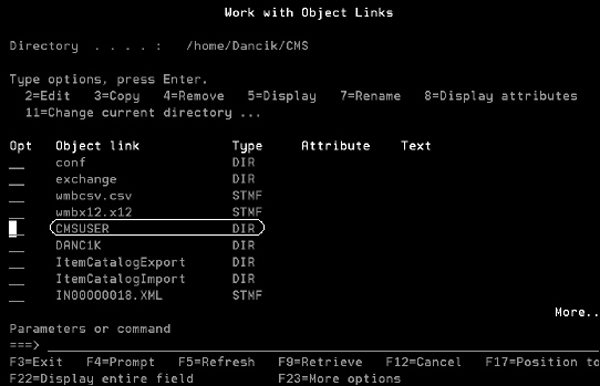This screenshot has width=600, height=386.
Task: Click the DIR type of ItemCatalogImport row
Action: tap(243, 279)
